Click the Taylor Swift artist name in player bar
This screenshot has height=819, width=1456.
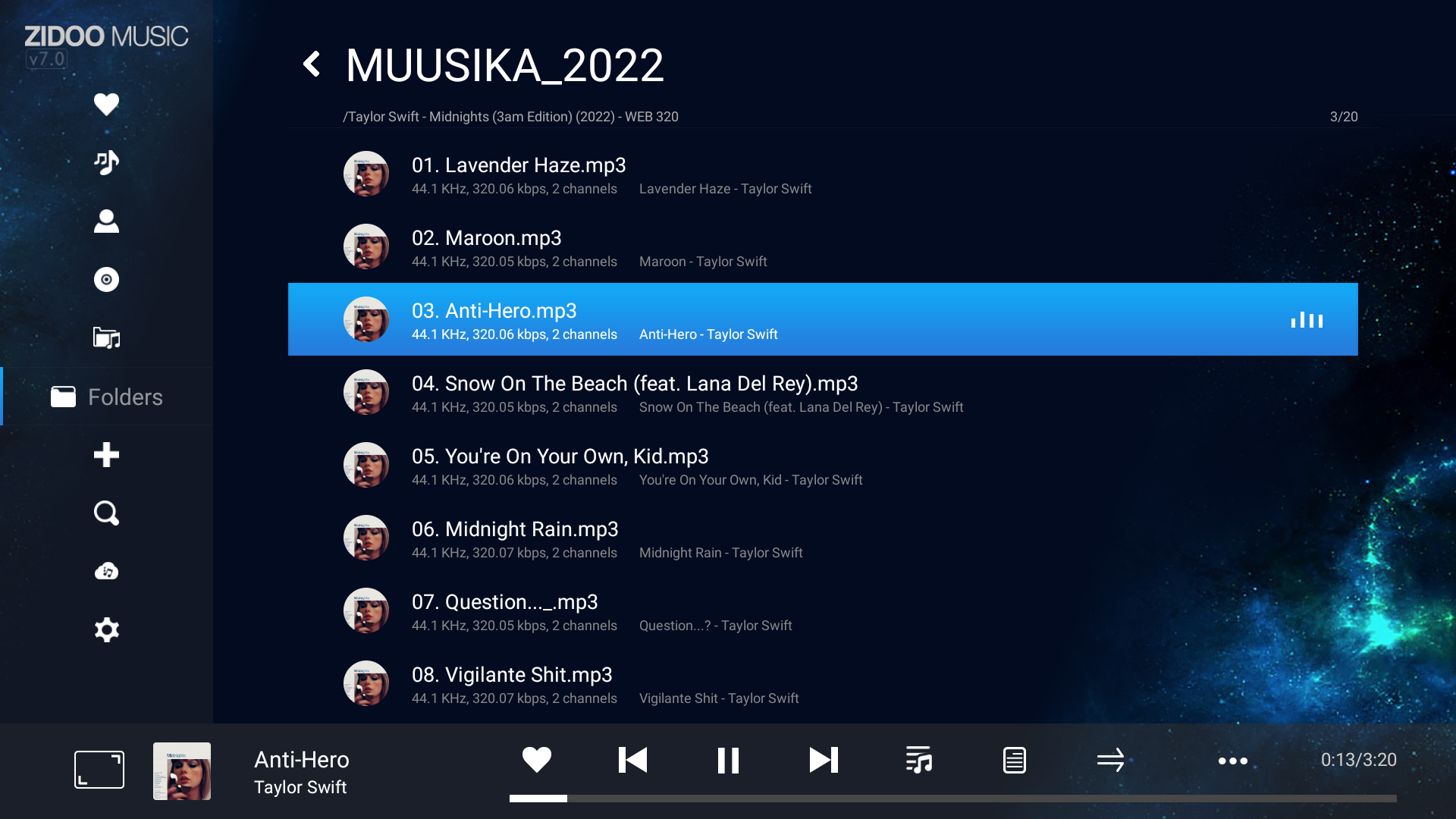[x=300, y=787]
